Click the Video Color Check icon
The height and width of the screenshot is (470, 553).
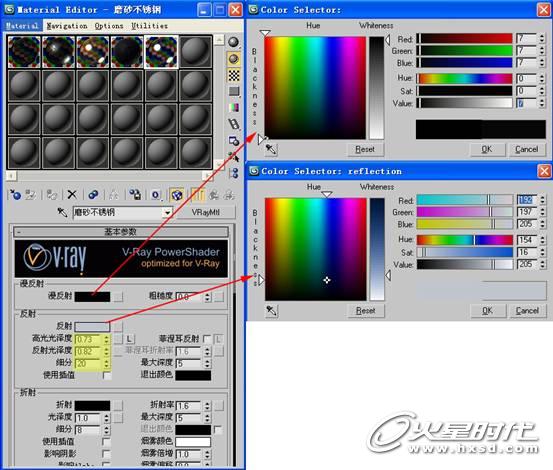(x=233, y=108)
